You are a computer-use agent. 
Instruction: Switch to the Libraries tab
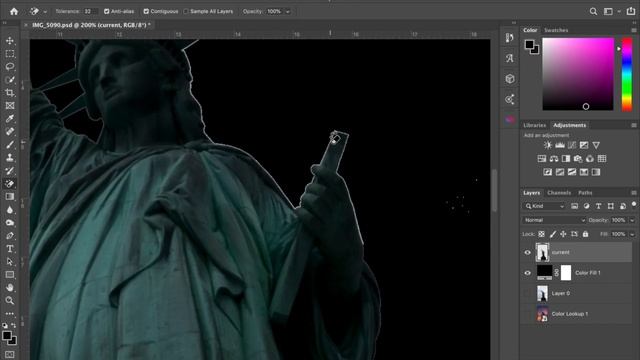(534, 125)
